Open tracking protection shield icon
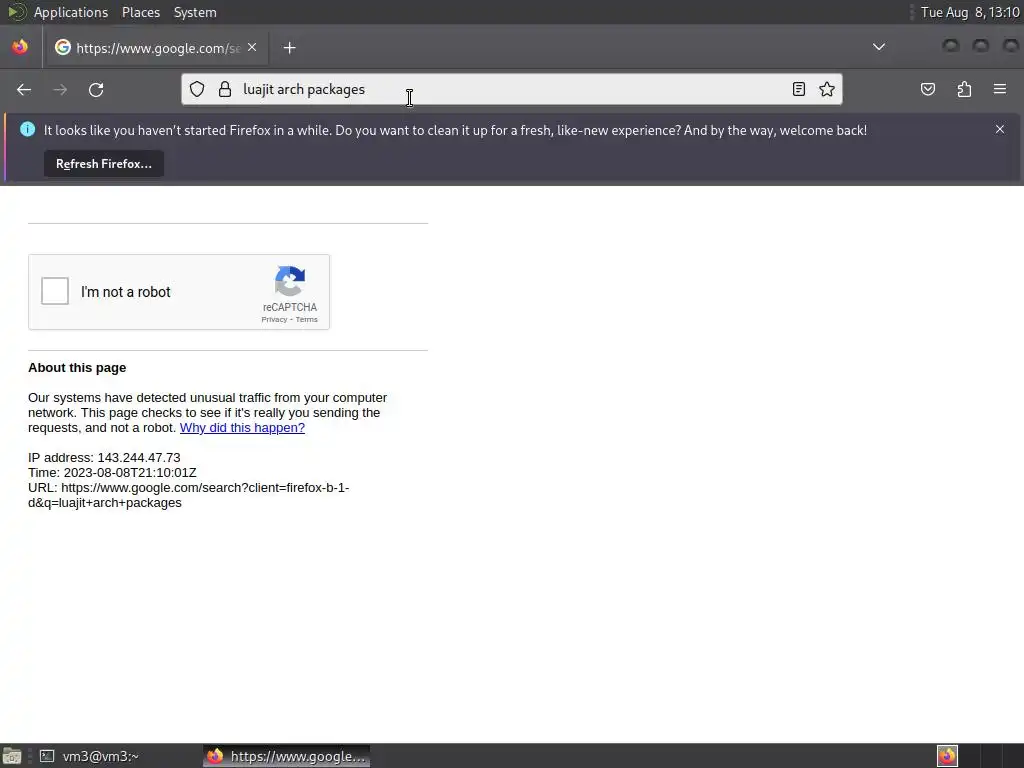Screen dimensions: 1024x768 pyautogui.click(x=197, y=89)
